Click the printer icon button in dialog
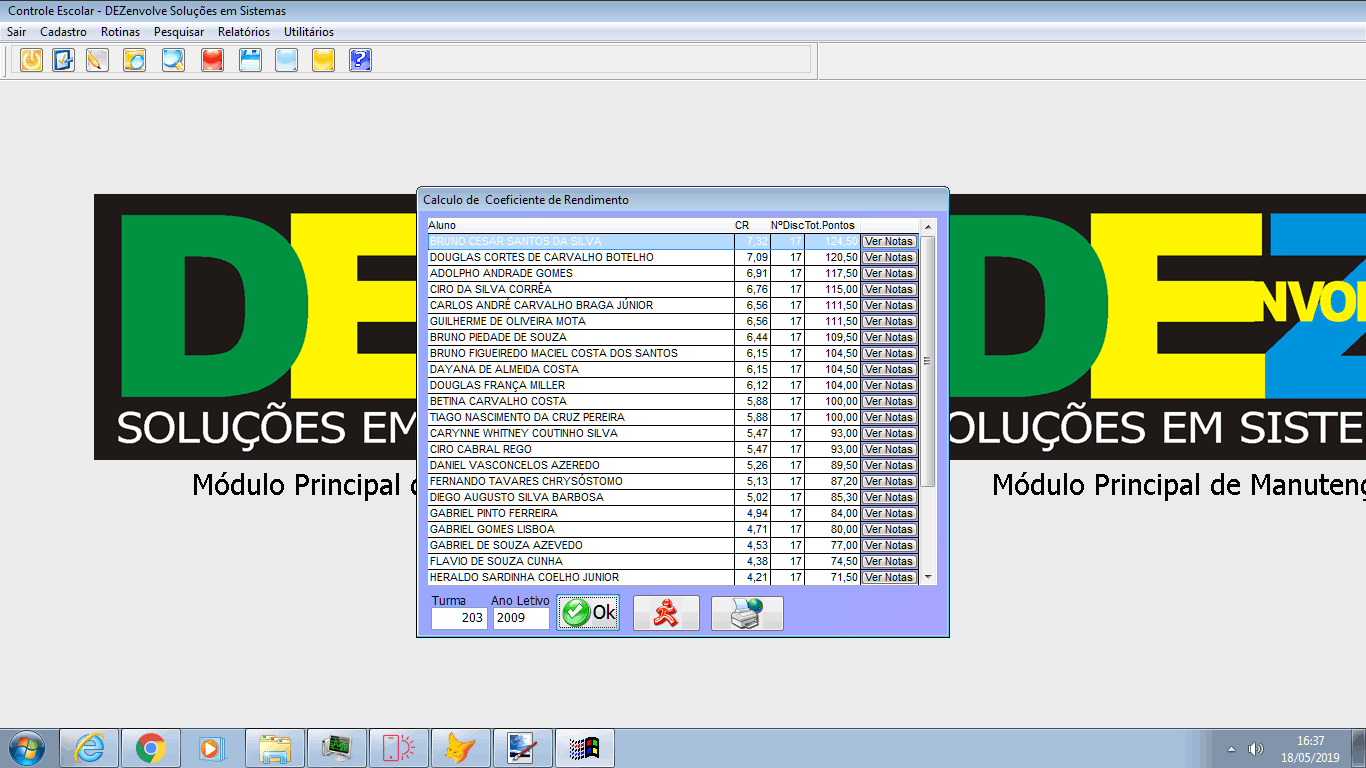This screenshot has width=1366, height=768. coord(746,613)
